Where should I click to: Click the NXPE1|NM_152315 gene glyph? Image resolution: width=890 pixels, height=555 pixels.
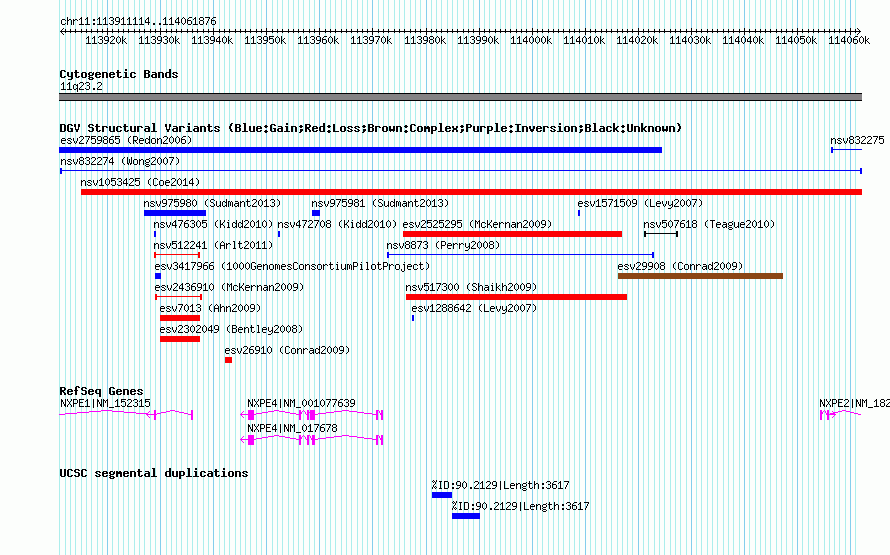pyautogui.click(x=126, y=415)
